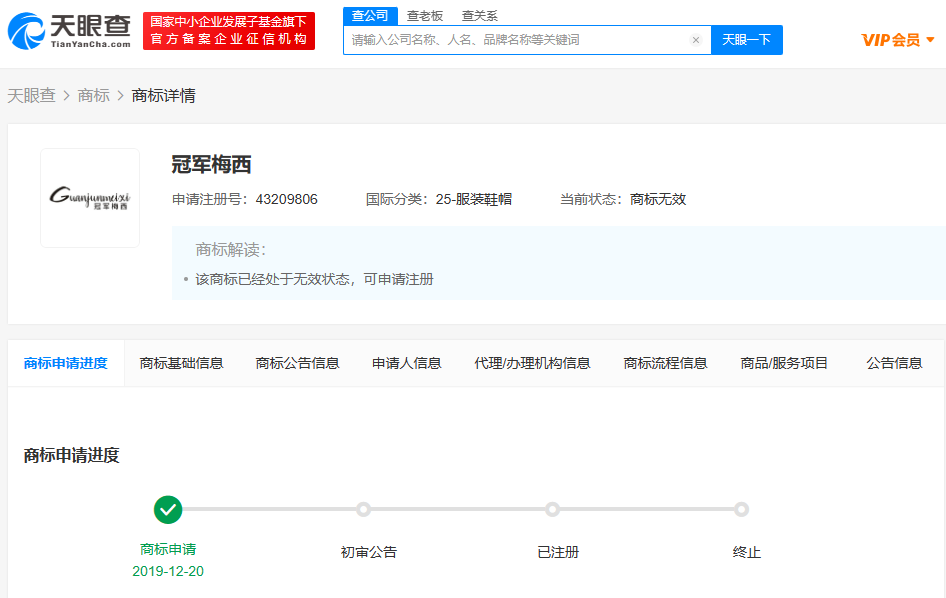Click the 终止 progress step marker
The image size is (946, 598).
point(741,510)
